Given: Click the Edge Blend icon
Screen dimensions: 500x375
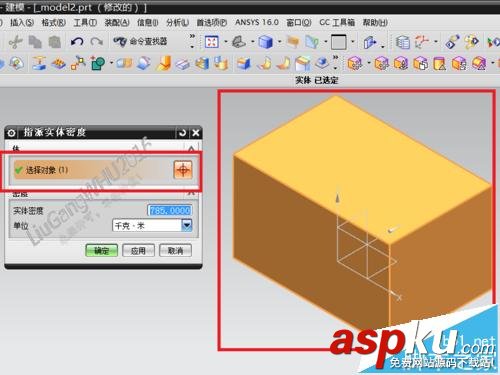Looking at the screenshot, I should (144, 63).
